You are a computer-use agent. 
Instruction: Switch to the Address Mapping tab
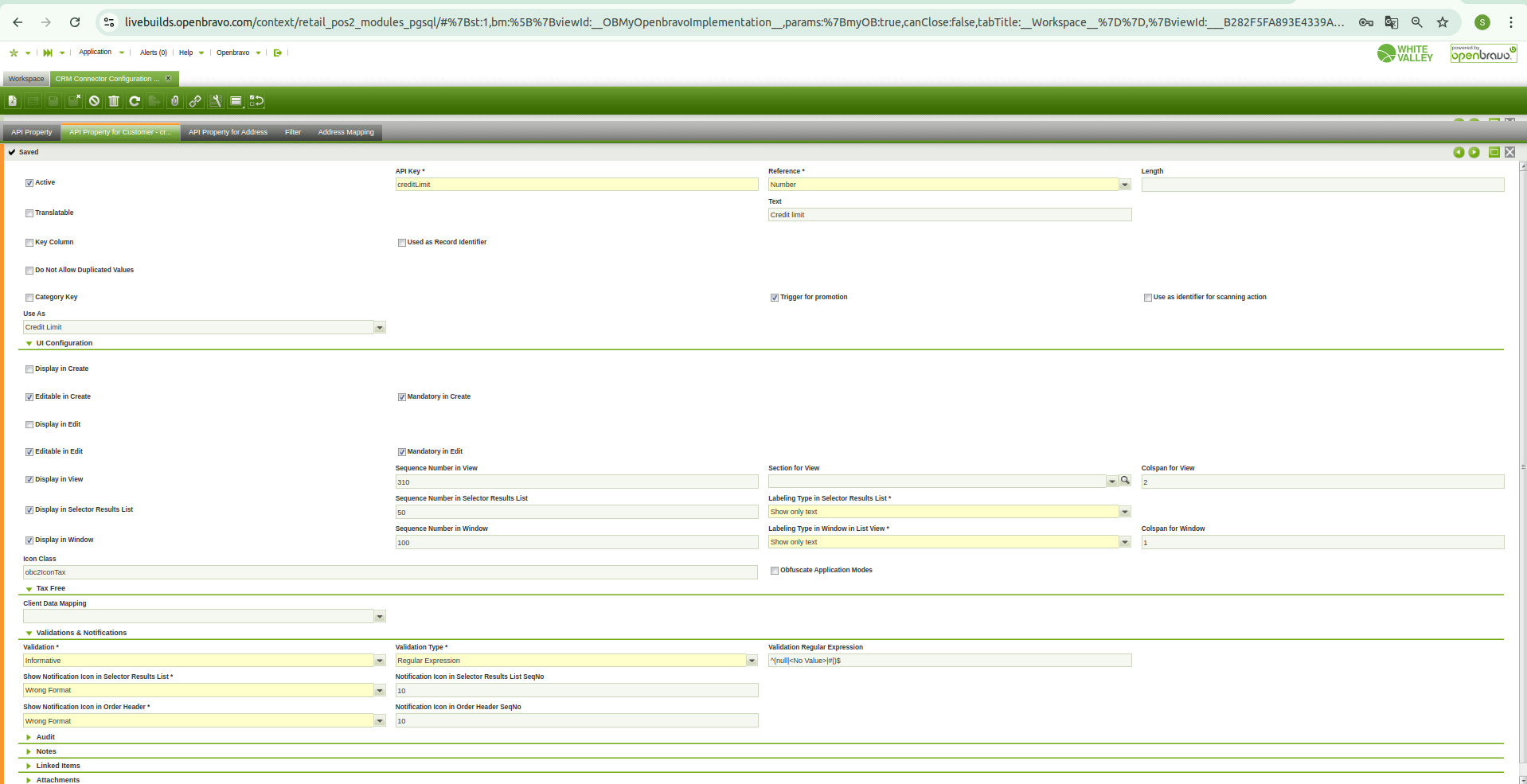346,132
